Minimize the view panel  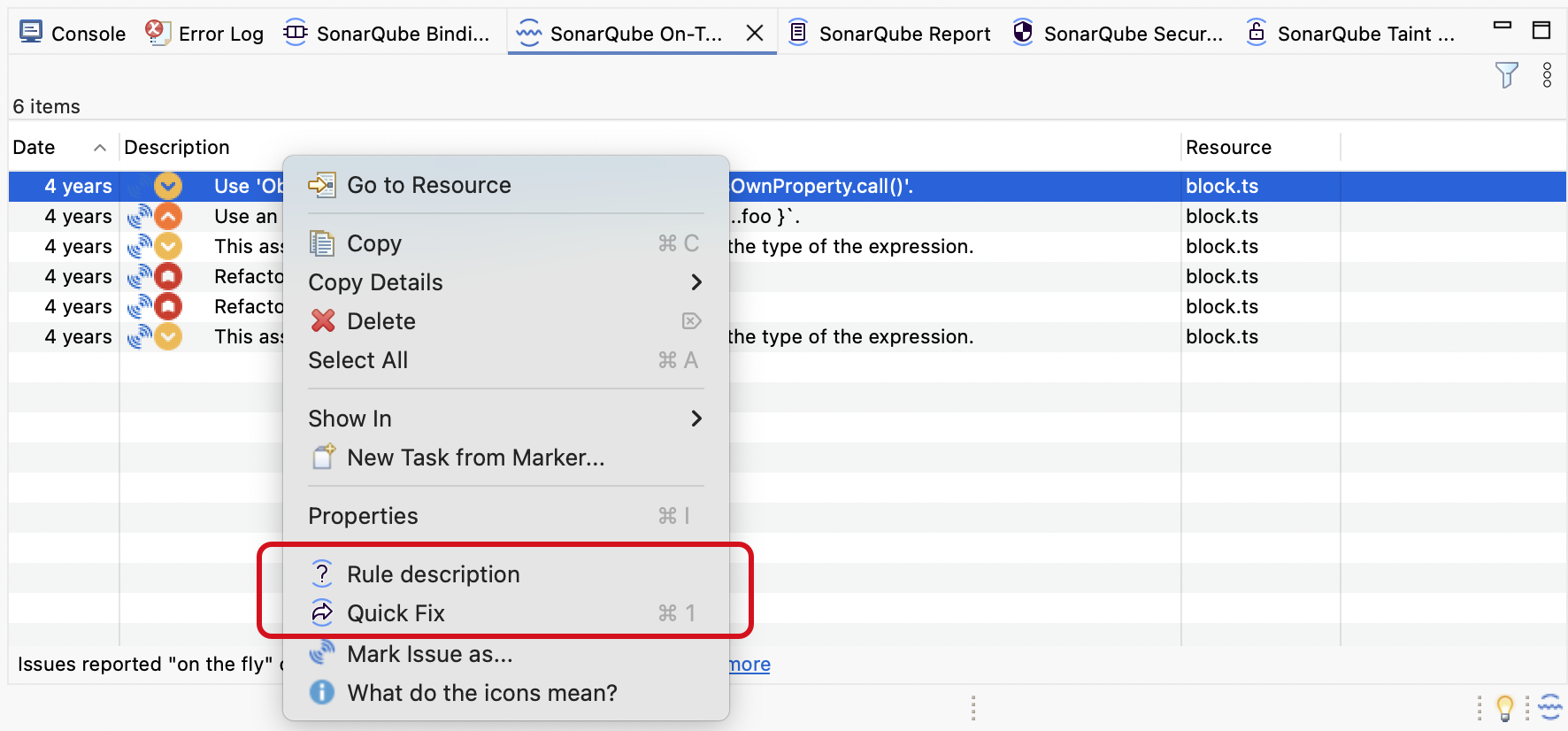click(x=1503, y=26)
